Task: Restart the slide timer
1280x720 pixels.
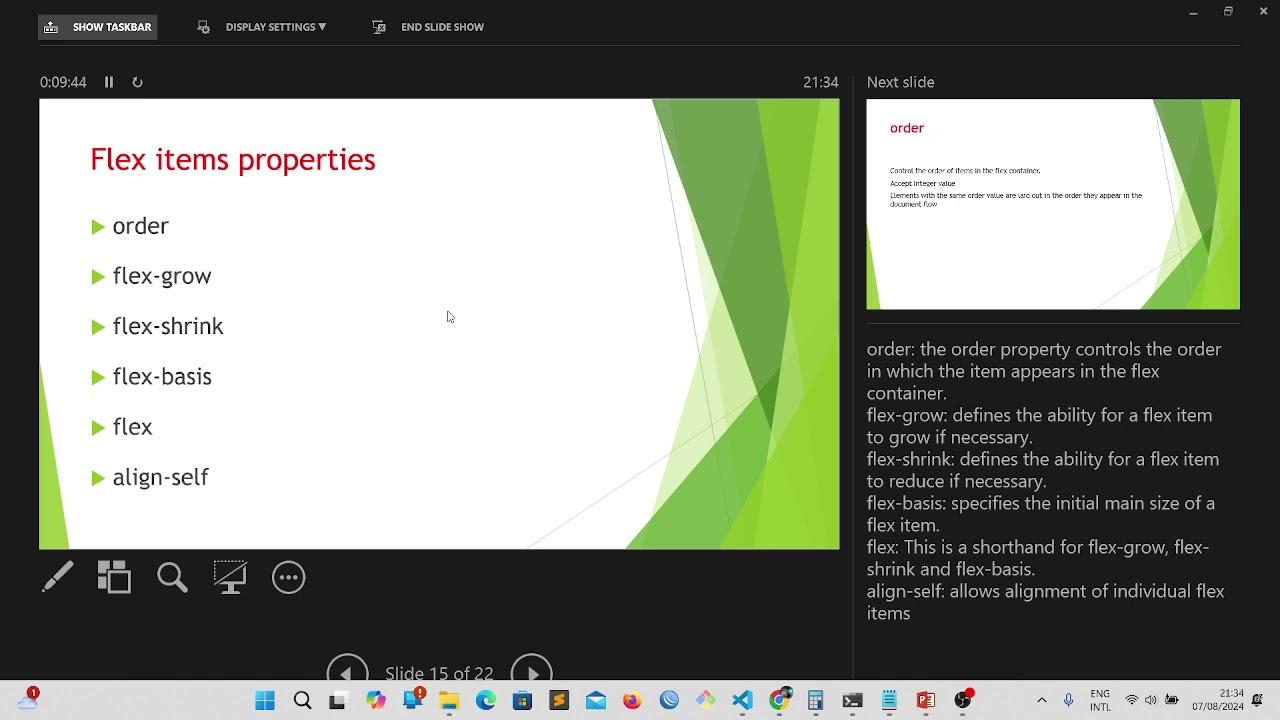Action: (137, 82)
